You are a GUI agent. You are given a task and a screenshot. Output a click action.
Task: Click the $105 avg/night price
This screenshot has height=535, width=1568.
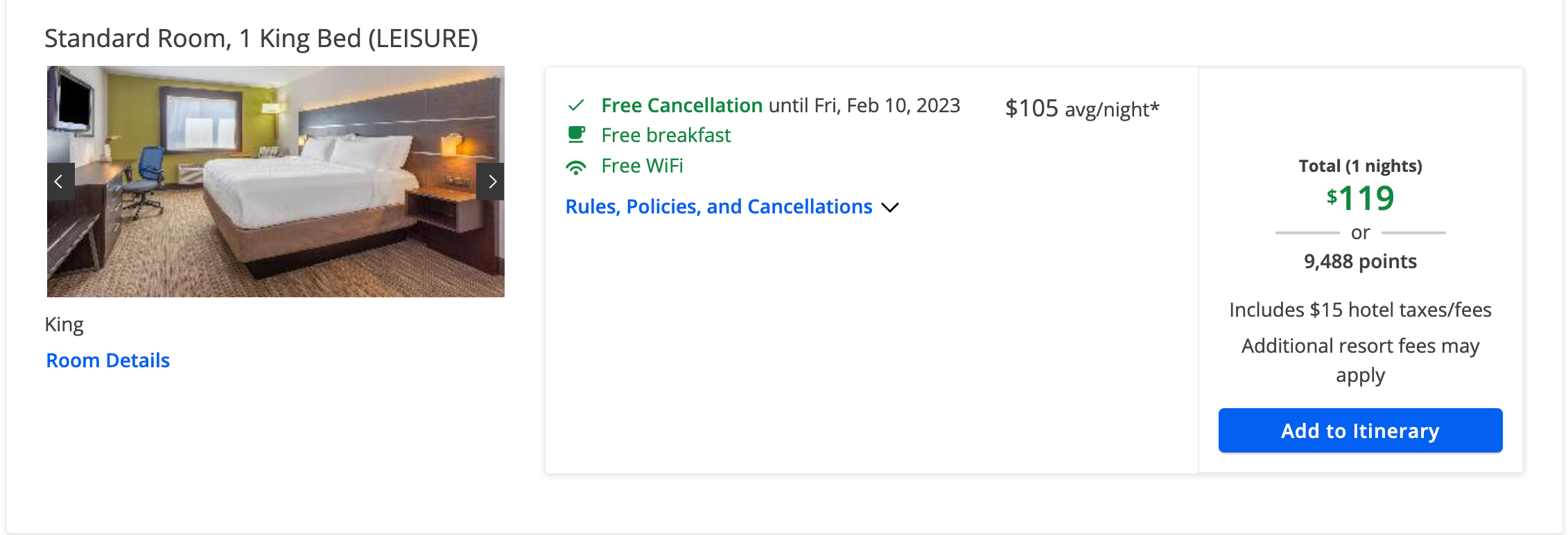[x=1081, y=109]
